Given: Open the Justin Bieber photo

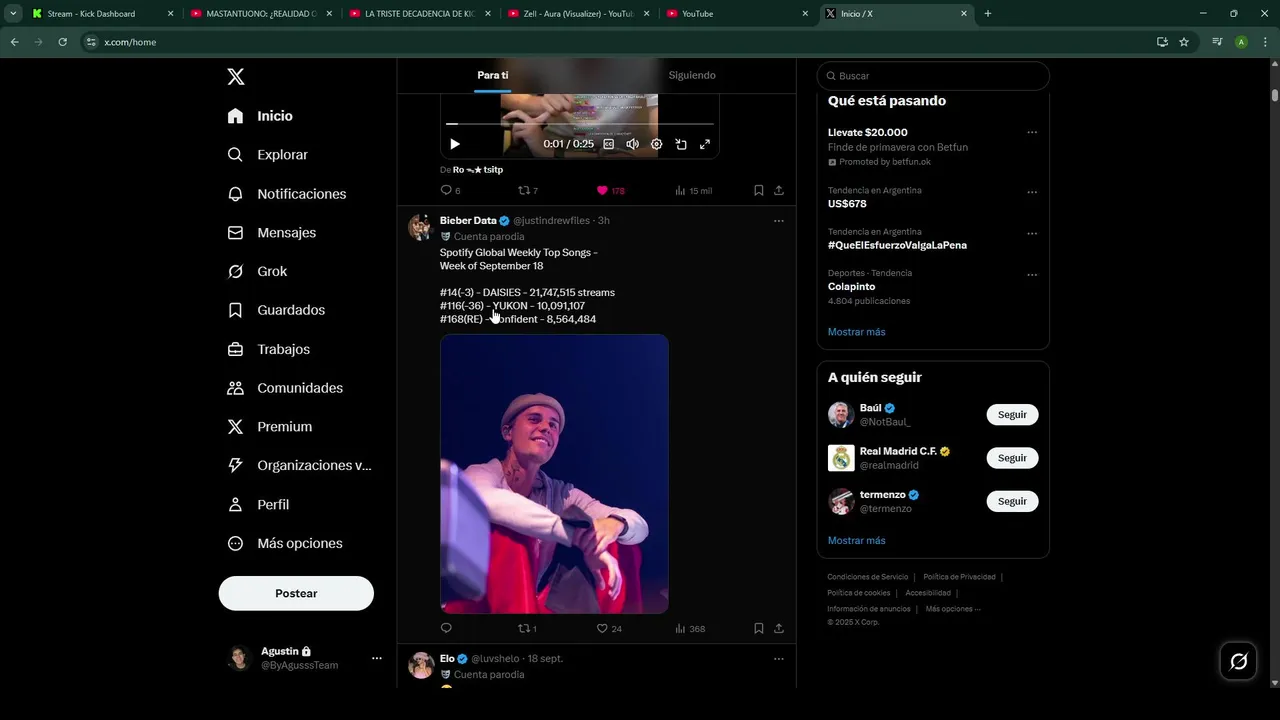Looking at the screenshot, I should pos(554,474).
